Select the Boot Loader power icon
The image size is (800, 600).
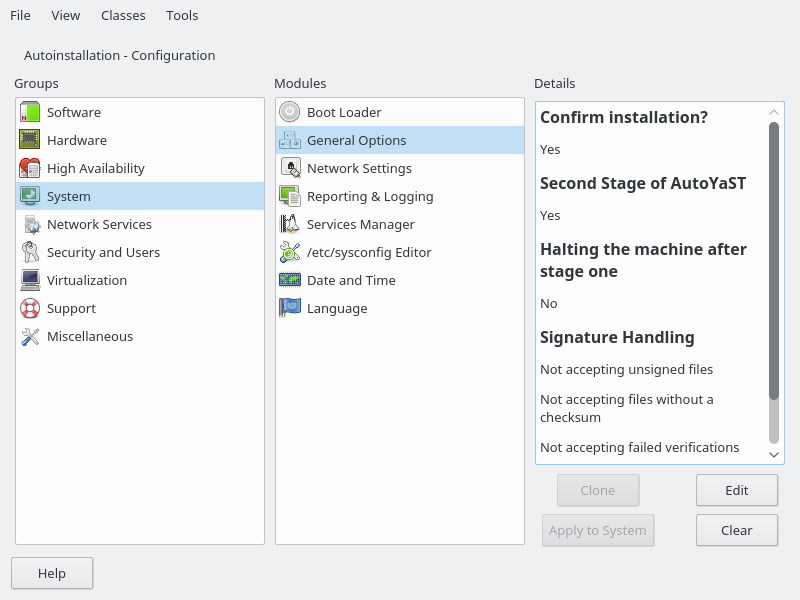[x=290, y=112]
